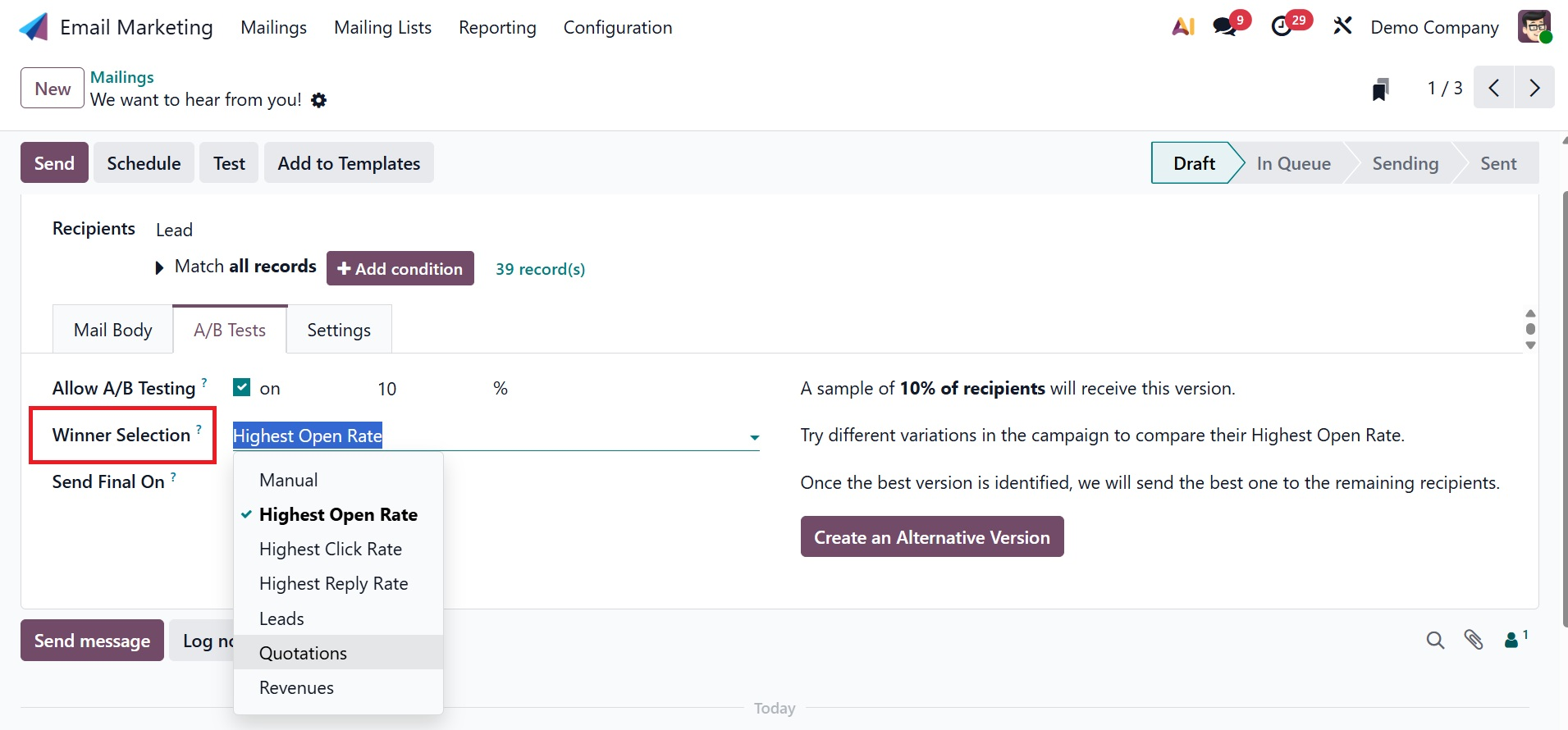Viewport: 1568px width, 730px height.
Task: Click the A/B test percentage input field
Action: [x=427, y=389]
